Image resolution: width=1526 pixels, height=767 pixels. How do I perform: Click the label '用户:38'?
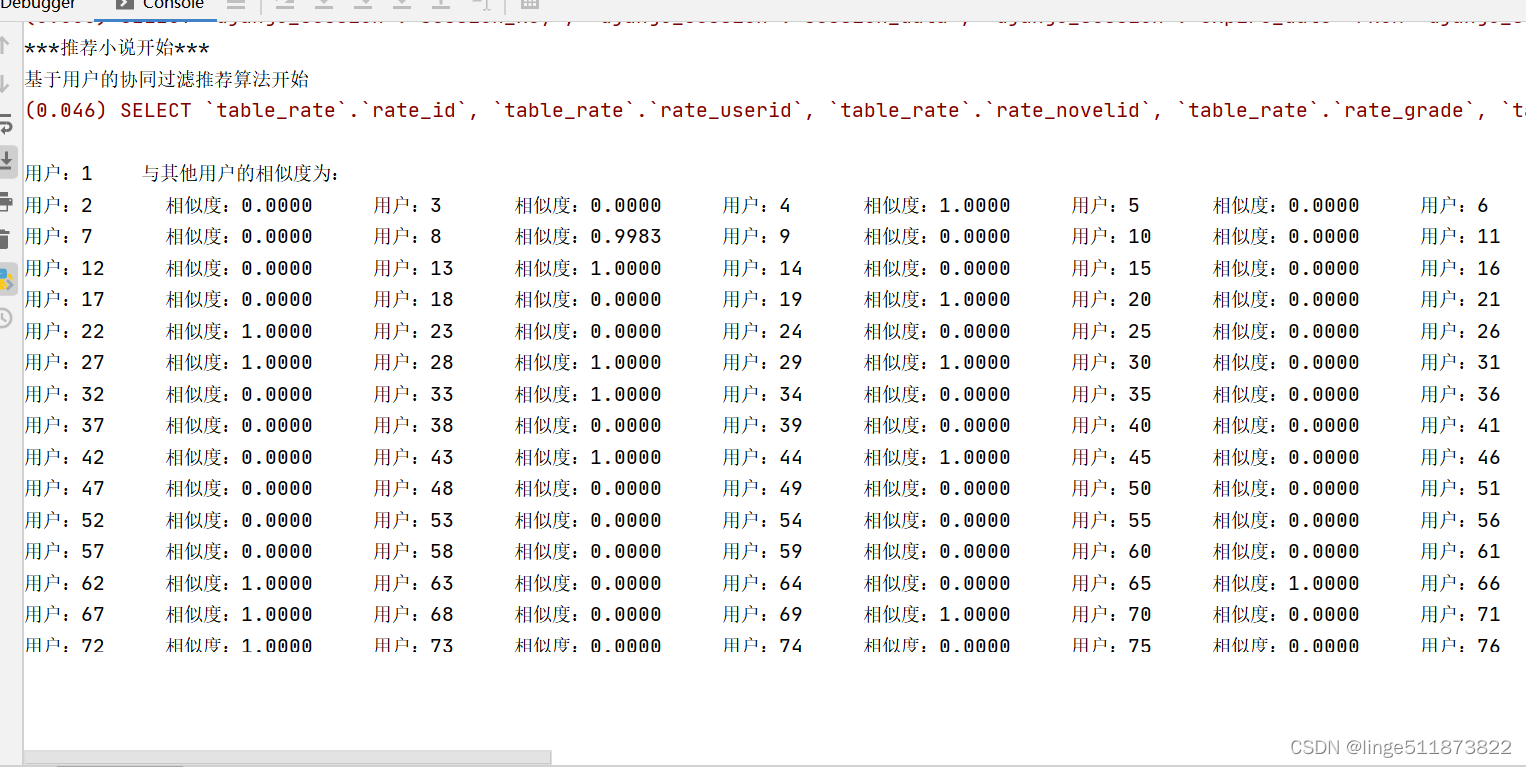click(x=414, y=426)
